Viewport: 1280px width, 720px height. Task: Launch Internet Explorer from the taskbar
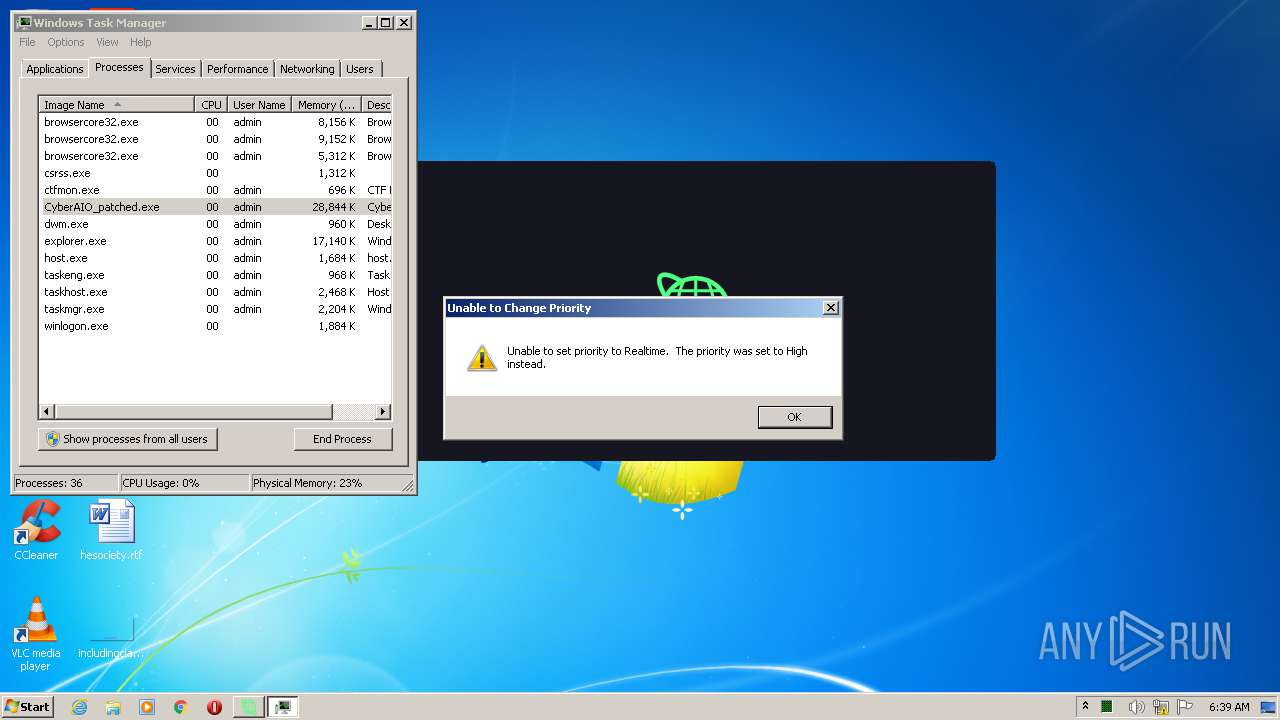(80, 707)
